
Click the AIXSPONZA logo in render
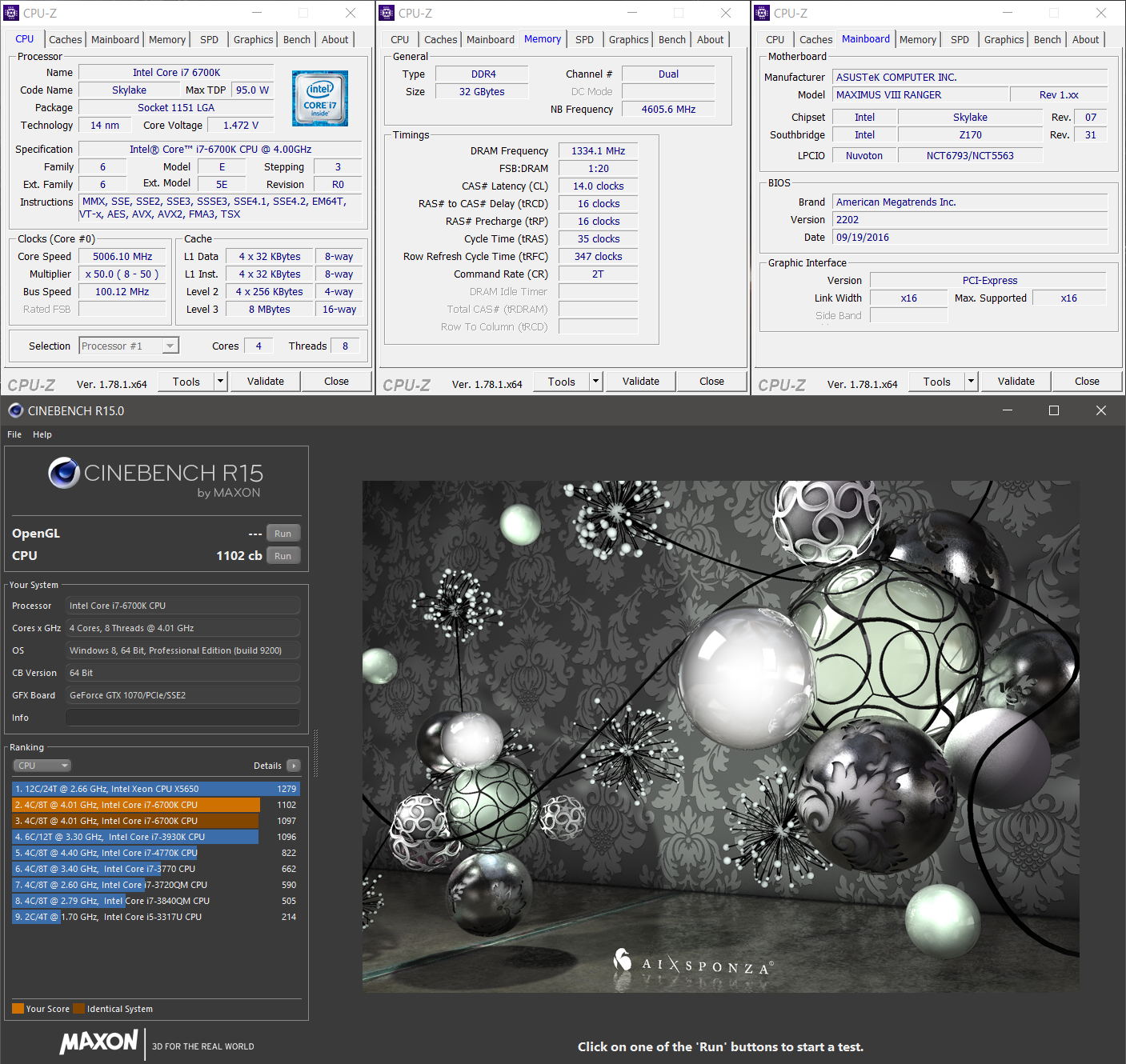point(693,961)
